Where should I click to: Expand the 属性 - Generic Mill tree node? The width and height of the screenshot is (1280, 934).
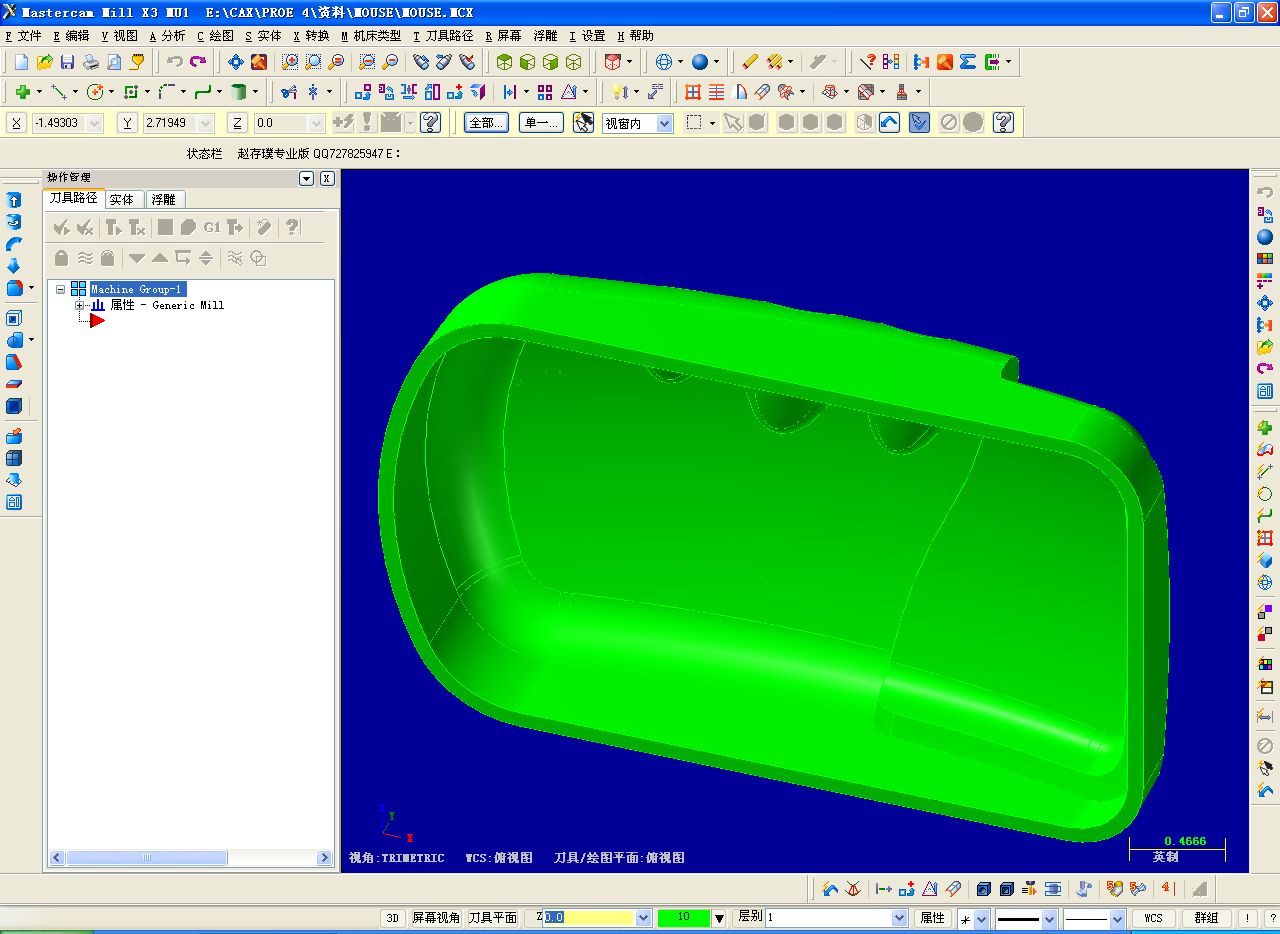[x=79, y=305]
